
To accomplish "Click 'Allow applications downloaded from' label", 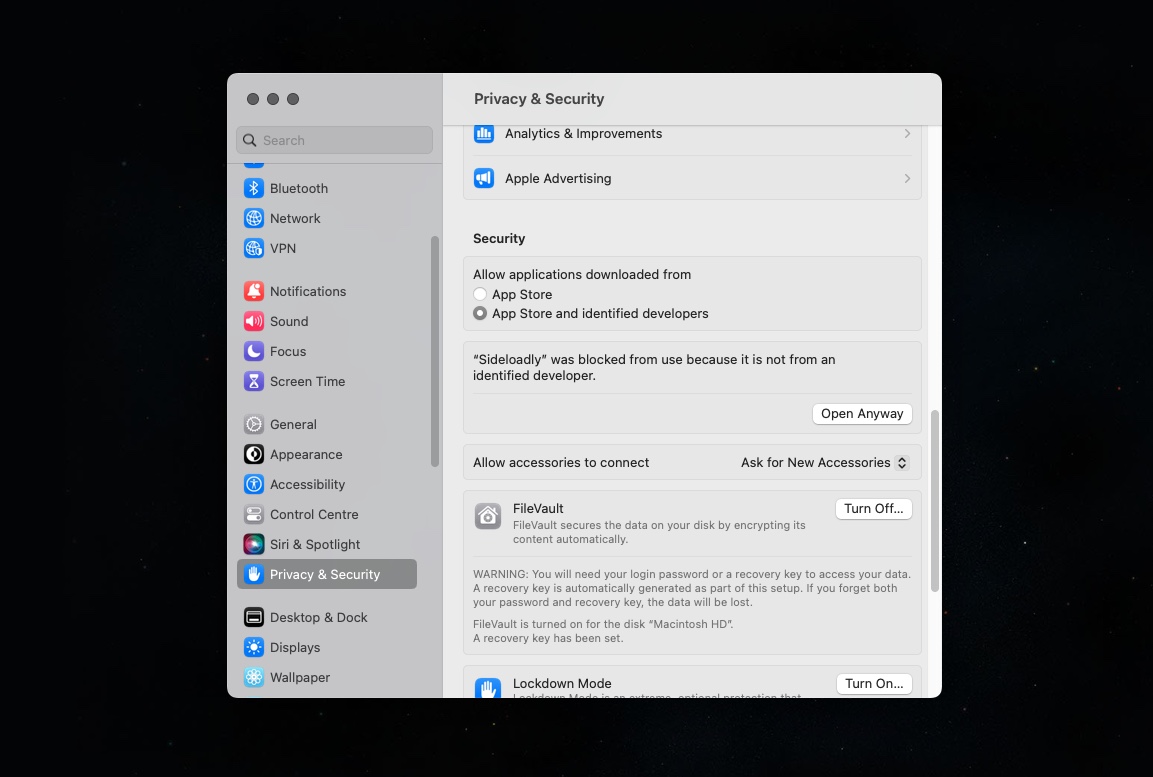I will pyautogui.click(x=582, y=274).
